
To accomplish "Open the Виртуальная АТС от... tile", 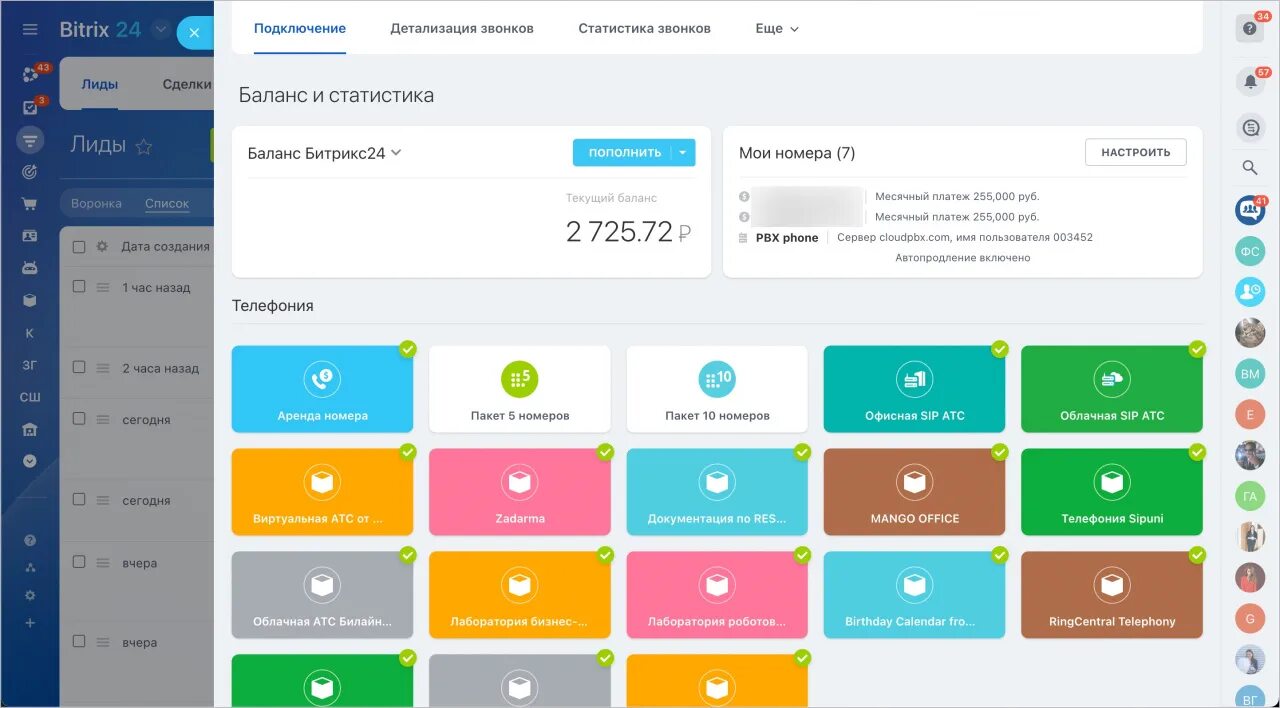I will point(322,492).
